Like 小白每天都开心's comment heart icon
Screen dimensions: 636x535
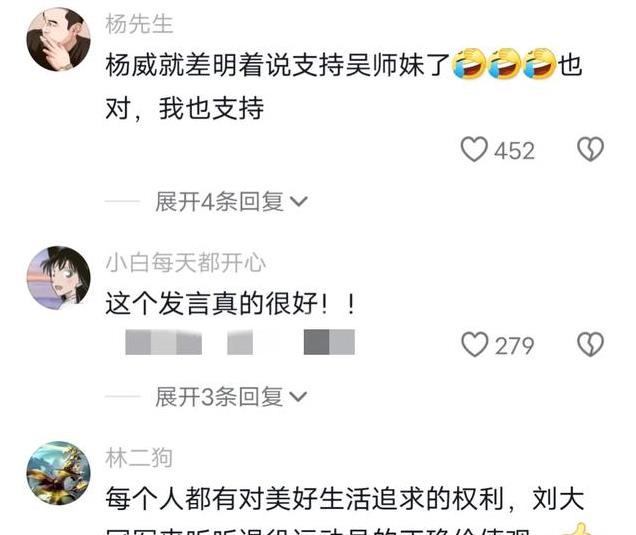pyautogui.click(x=475, y=344)
